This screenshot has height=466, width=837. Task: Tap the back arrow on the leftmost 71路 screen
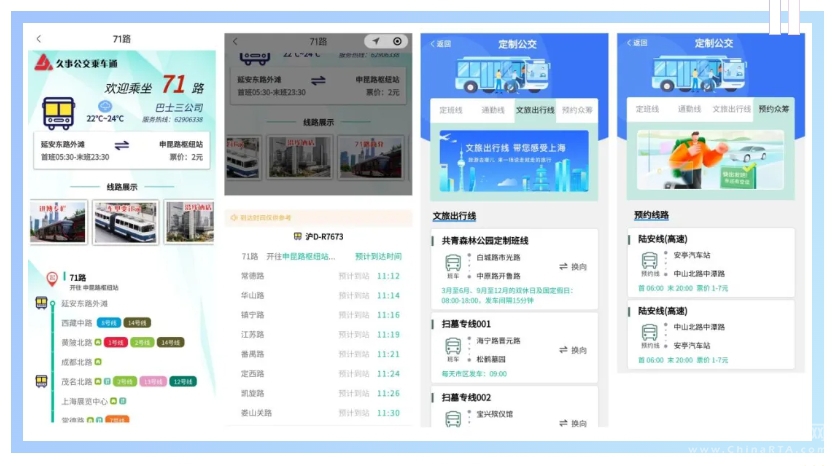coord(39,39)
